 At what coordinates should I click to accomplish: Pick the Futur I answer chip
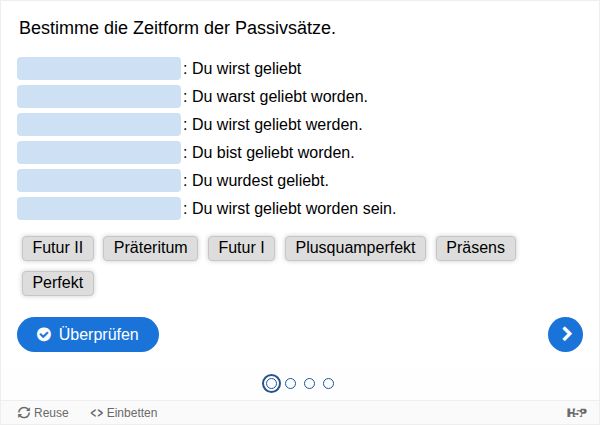(241, 248)
